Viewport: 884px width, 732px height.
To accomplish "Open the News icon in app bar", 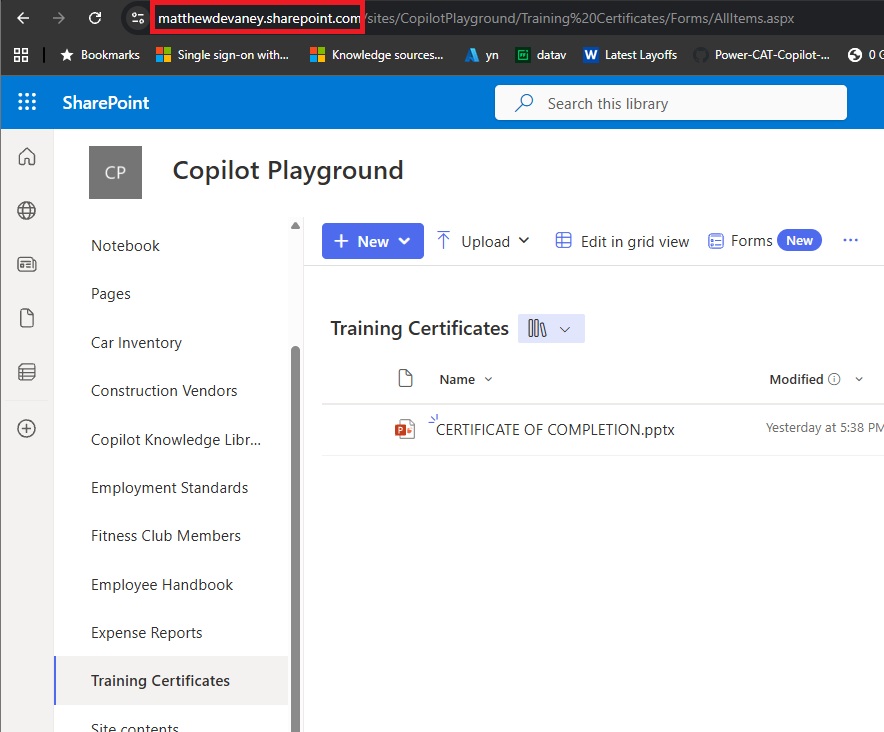I will [x=27, y=265].
